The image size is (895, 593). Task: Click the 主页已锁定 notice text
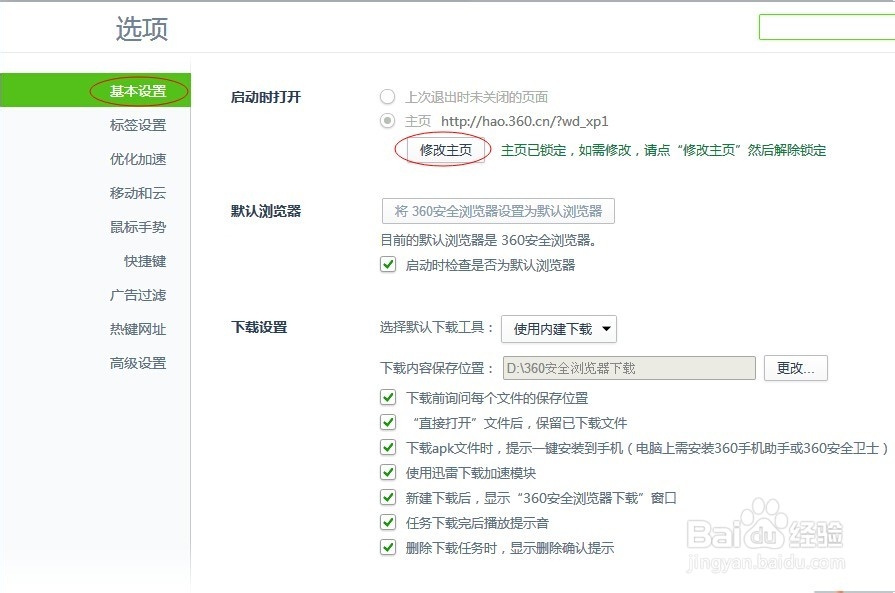point(663,150)
